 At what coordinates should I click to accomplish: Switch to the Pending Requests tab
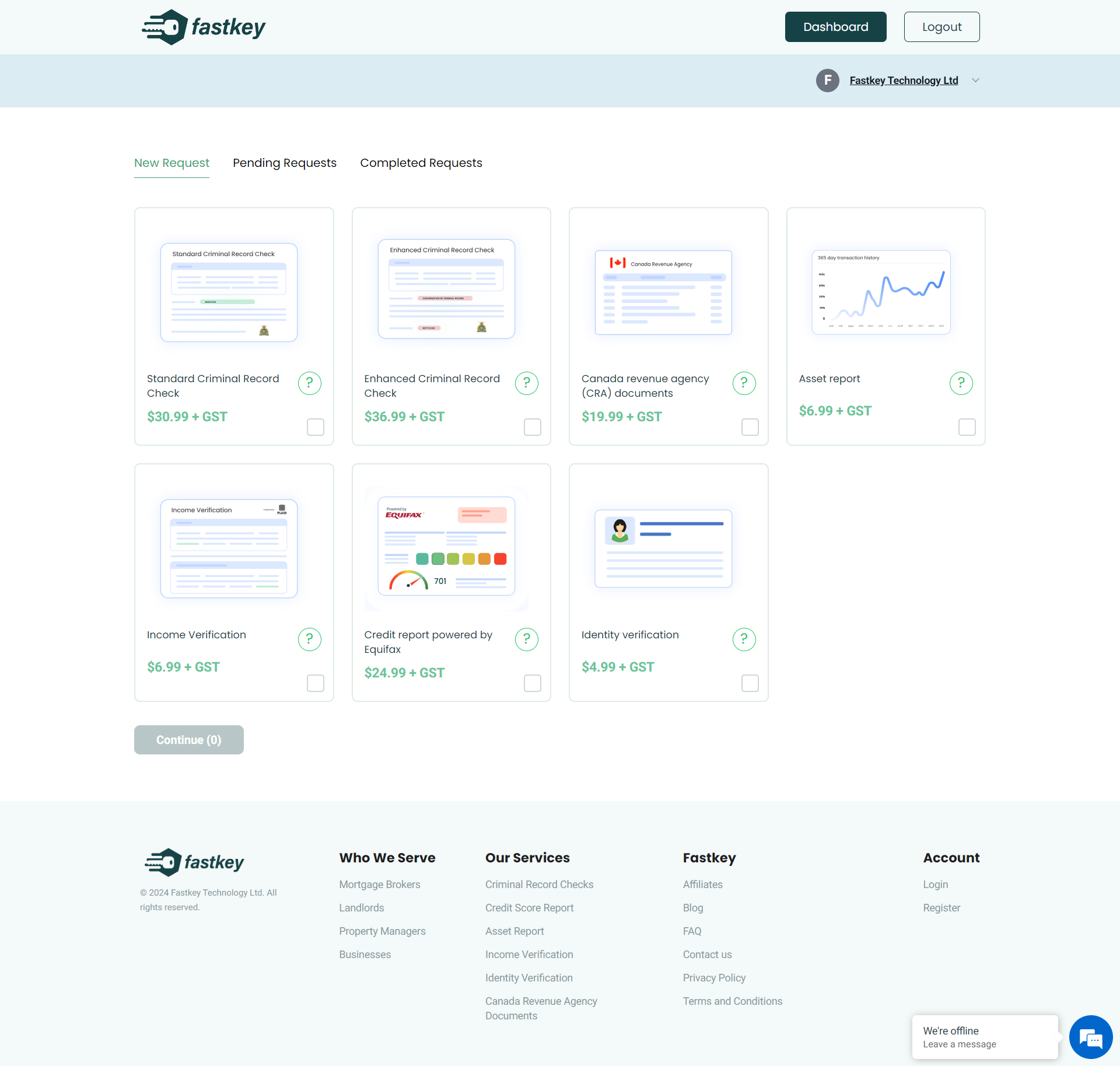[284, 163]
